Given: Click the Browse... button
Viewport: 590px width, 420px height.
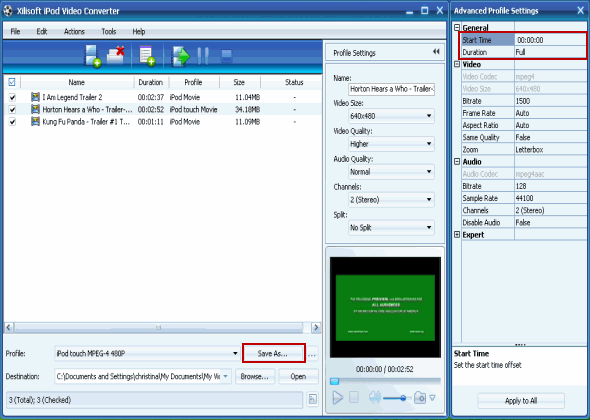Looking at the screenshot, I should (x=255, y=376).
